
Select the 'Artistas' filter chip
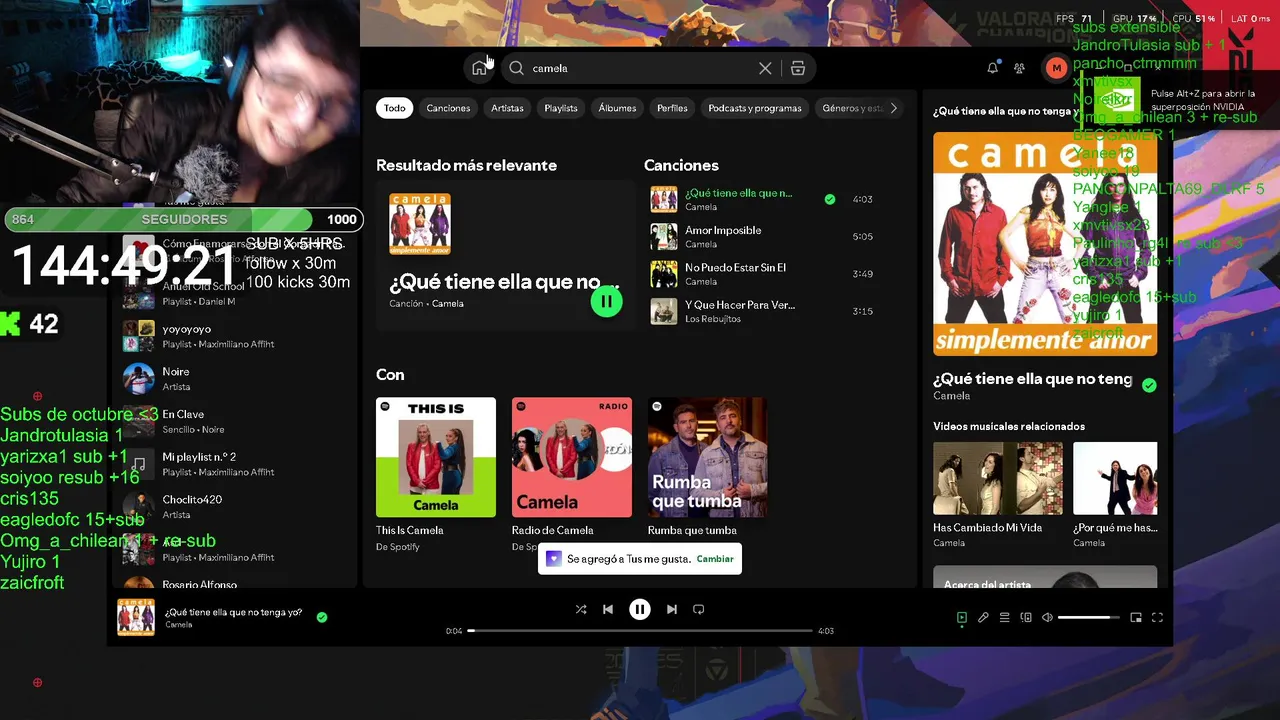507,108
